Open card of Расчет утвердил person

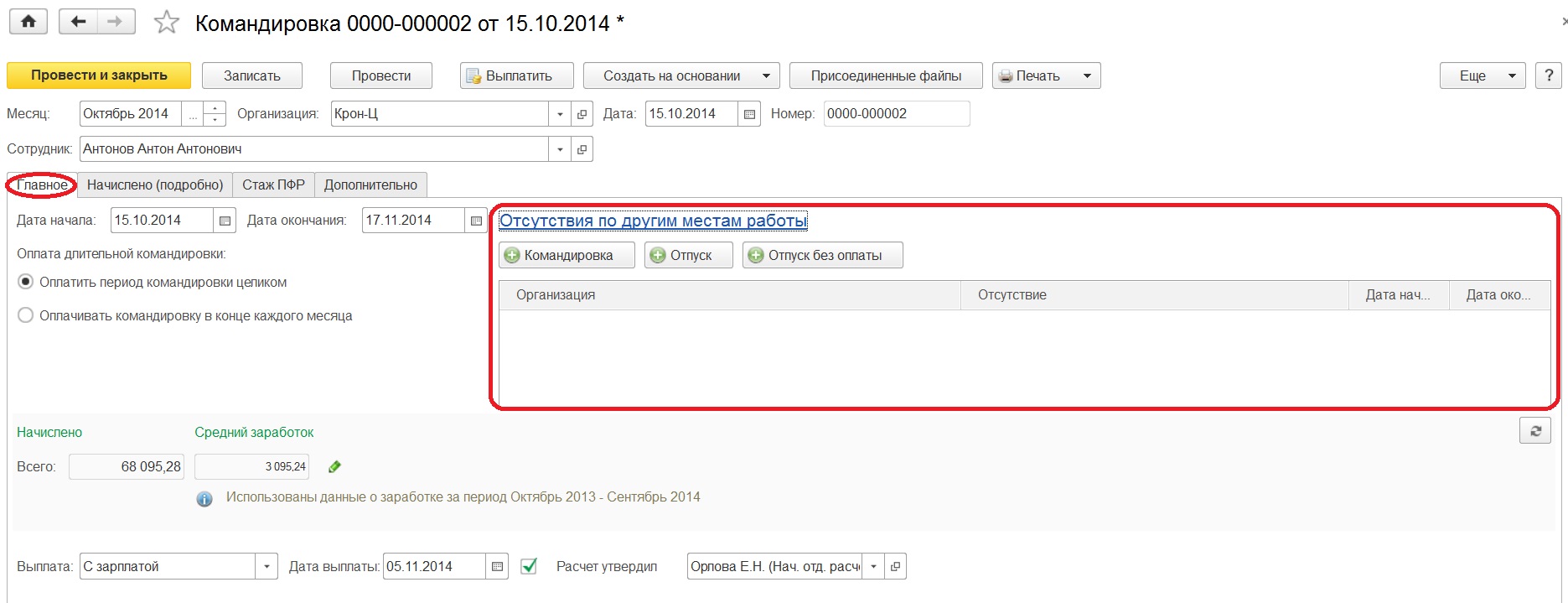(895, 567)
